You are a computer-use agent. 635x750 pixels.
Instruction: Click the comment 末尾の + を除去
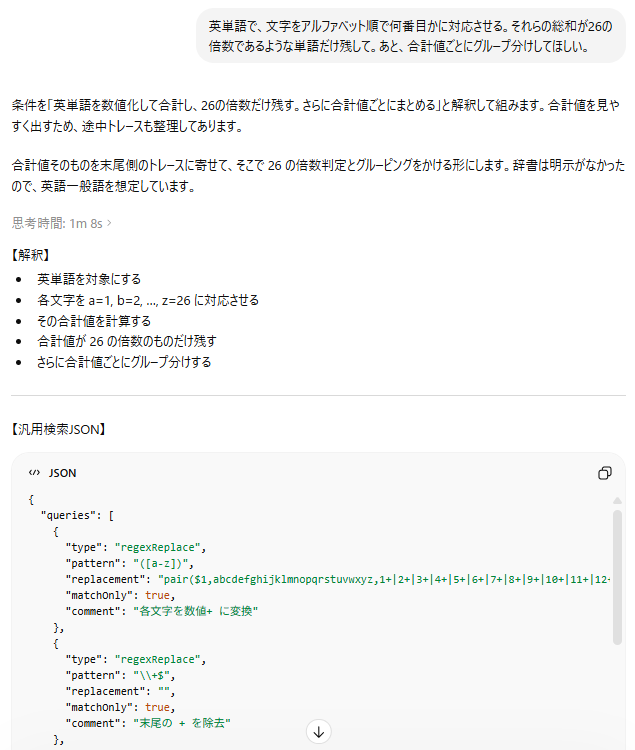tap(182, 723)
